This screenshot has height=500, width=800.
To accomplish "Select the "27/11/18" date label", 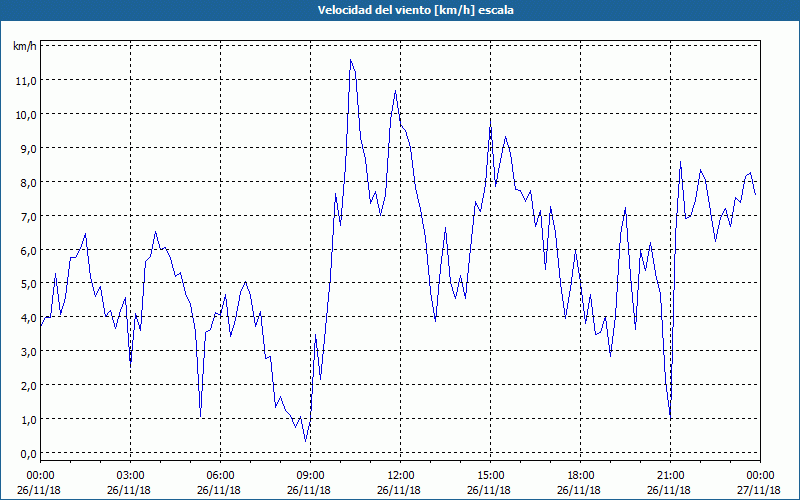I will click(x=759, y=490).
